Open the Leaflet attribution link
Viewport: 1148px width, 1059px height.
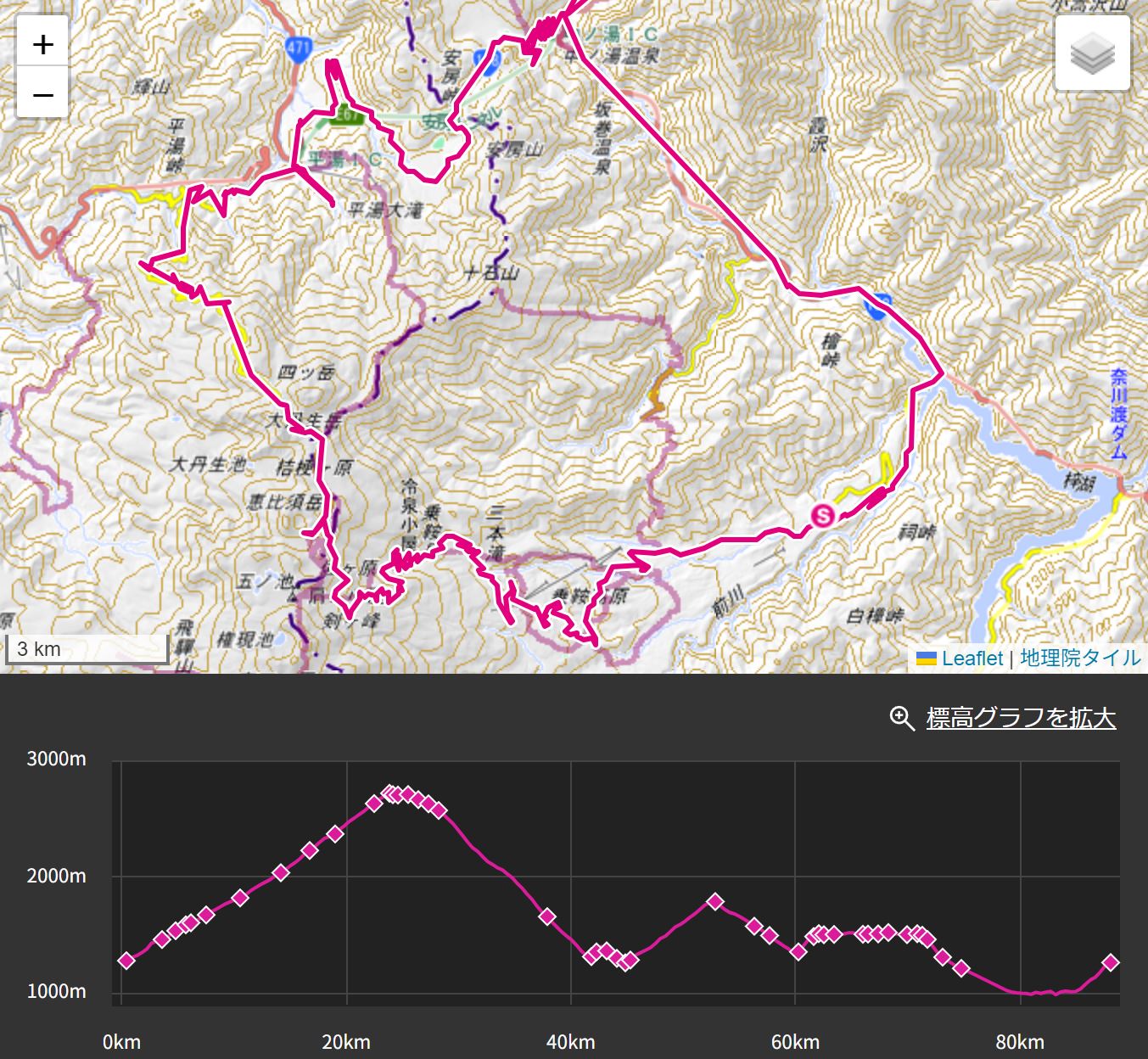coord(972,658)
